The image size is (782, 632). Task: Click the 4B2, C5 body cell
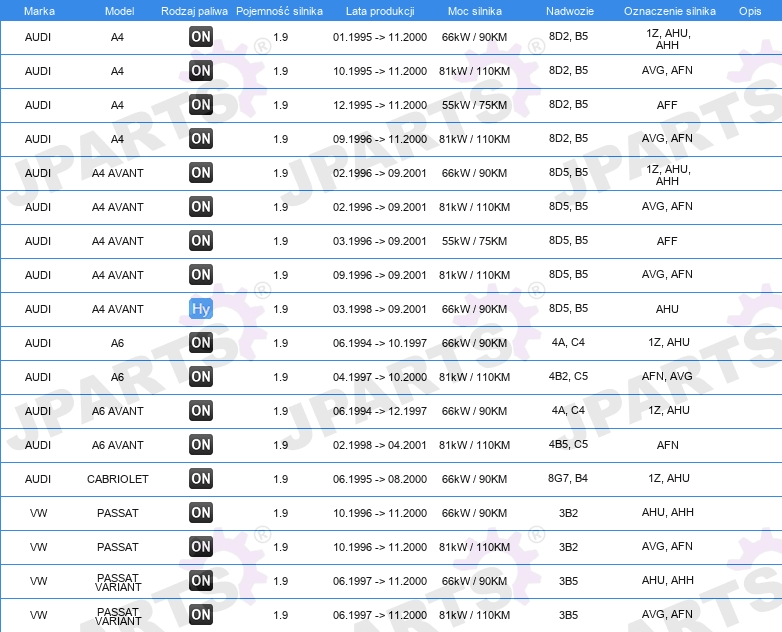click(x=568, y=376)
